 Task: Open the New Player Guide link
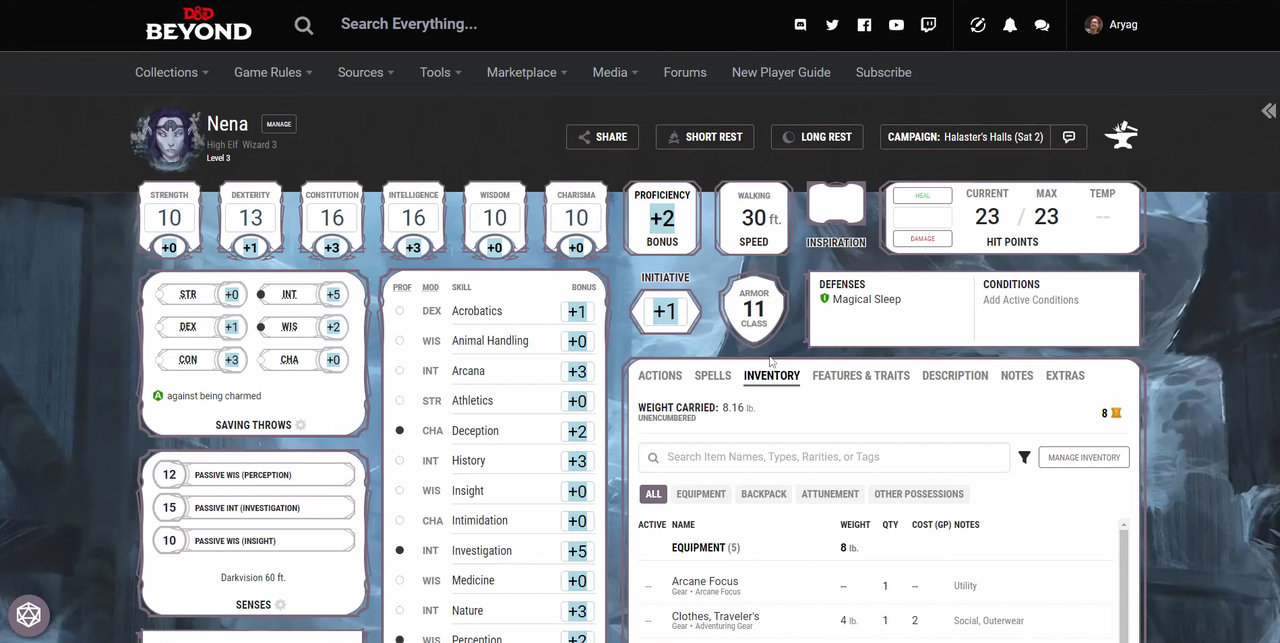tap(781, 72)
